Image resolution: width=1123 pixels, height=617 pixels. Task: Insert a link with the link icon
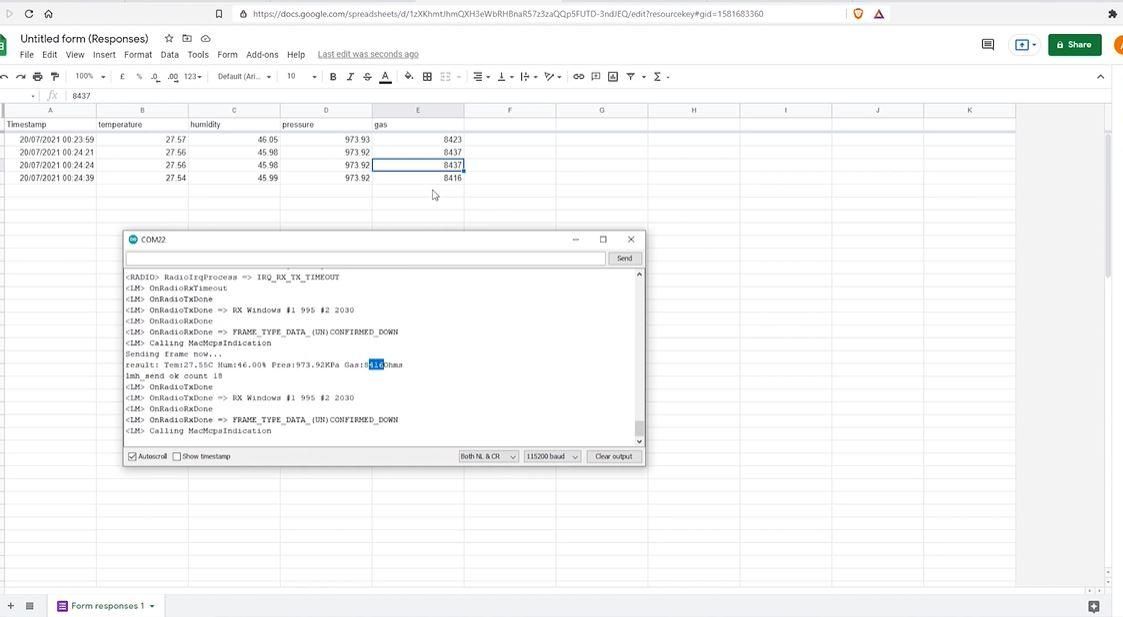click(579, 77)
